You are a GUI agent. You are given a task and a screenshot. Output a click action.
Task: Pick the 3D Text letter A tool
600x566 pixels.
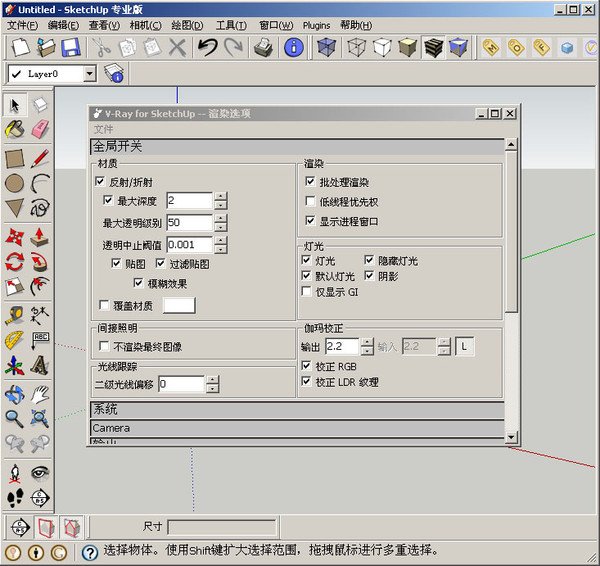40,365
